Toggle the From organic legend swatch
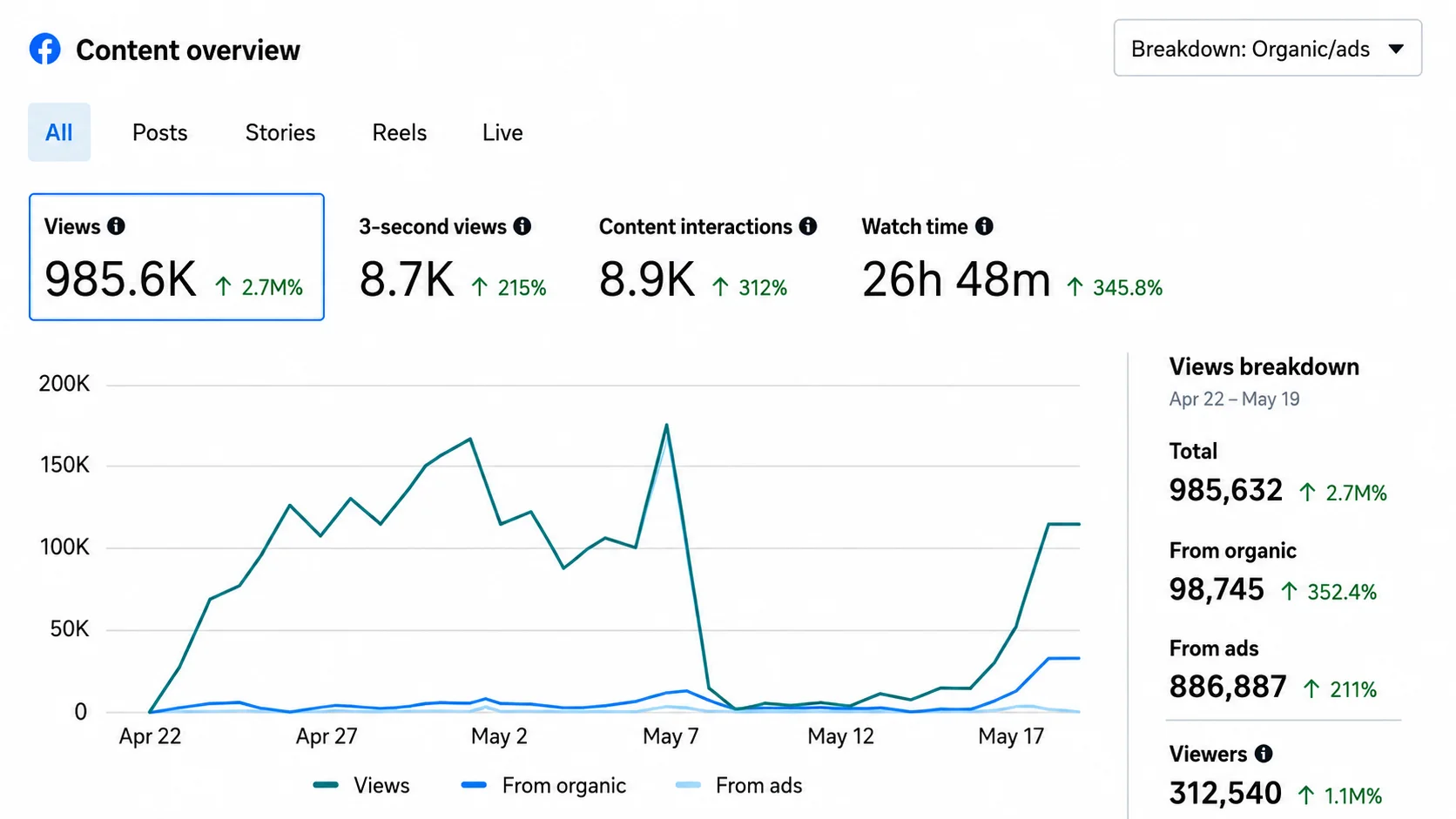 tap(474, 785)
